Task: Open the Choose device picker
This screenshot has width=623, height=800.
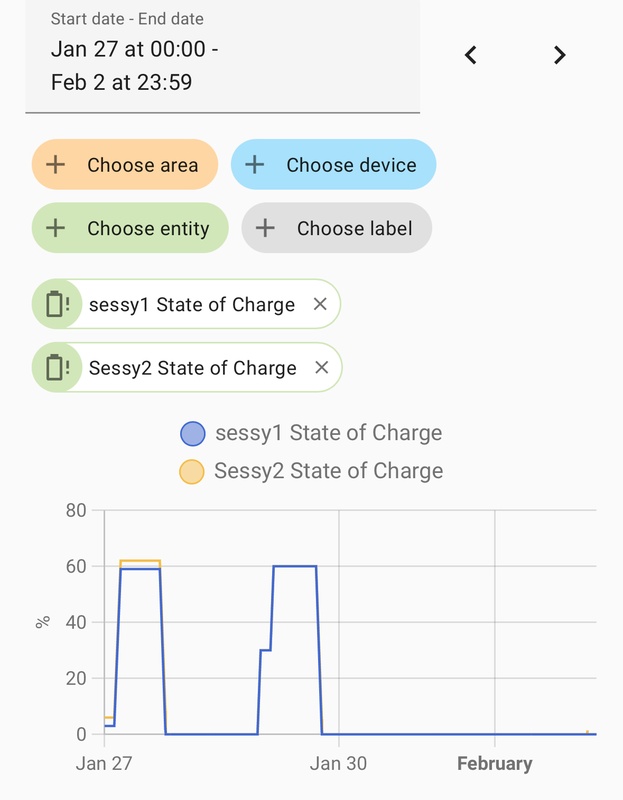Action: [334, 164]
